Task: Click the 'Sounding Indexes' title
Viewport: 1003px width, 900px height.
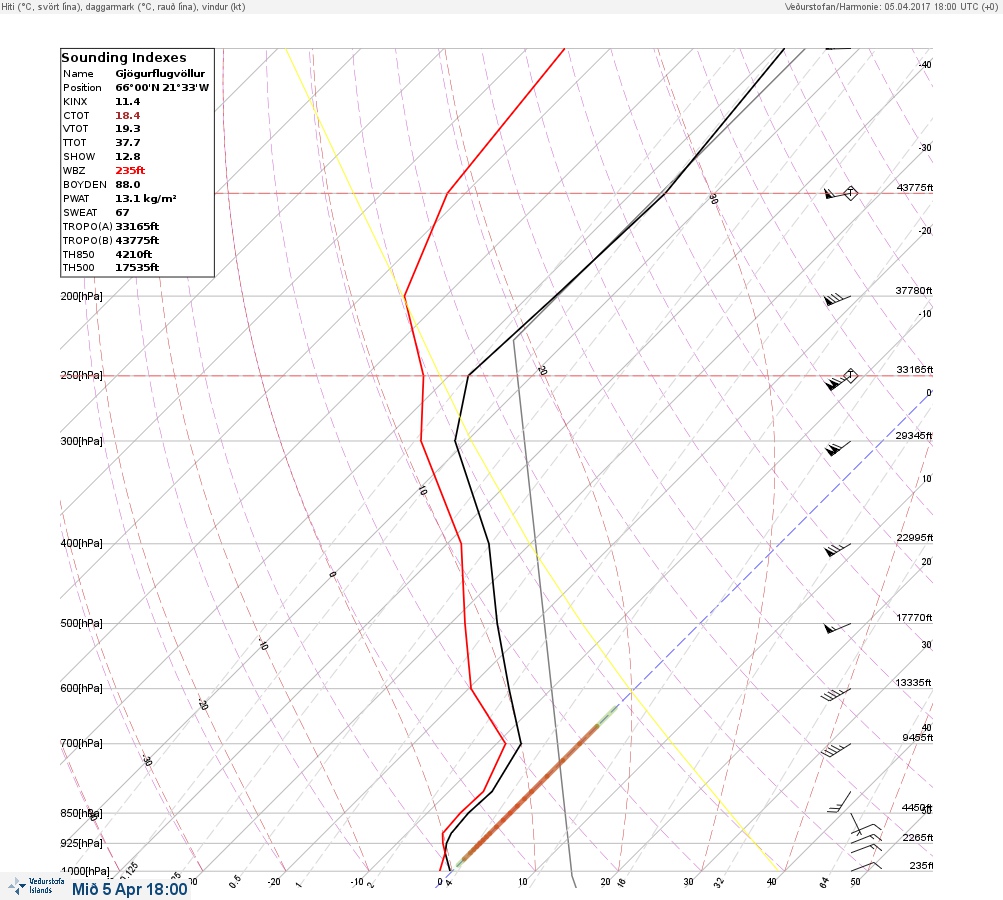Action: click(124, 58)
